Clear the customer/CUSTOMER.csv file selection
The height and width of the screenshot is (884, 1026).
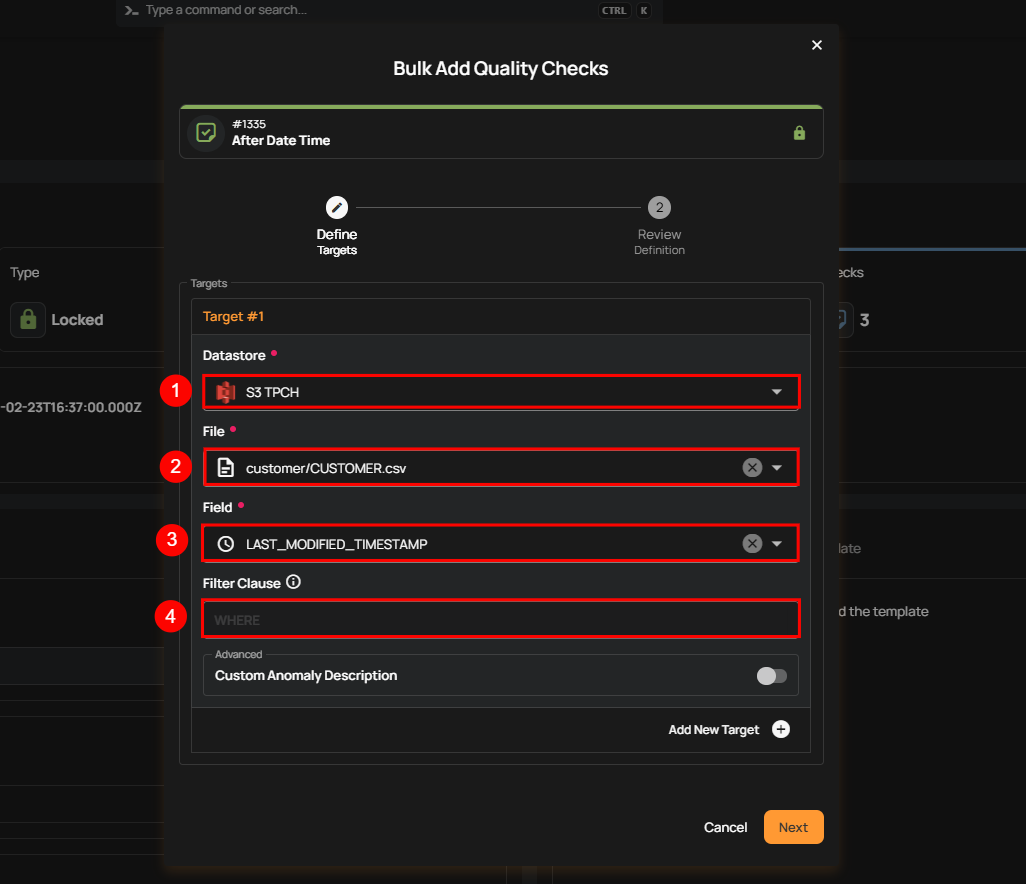point(752,468)
